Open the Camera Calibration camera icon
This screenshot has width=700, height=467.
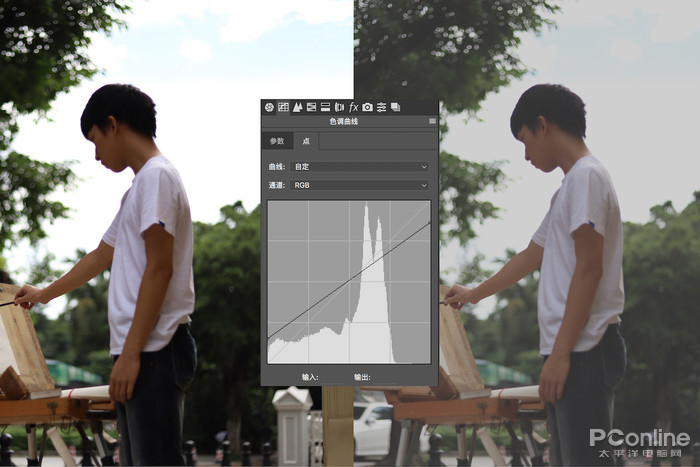tap(367, 107)
